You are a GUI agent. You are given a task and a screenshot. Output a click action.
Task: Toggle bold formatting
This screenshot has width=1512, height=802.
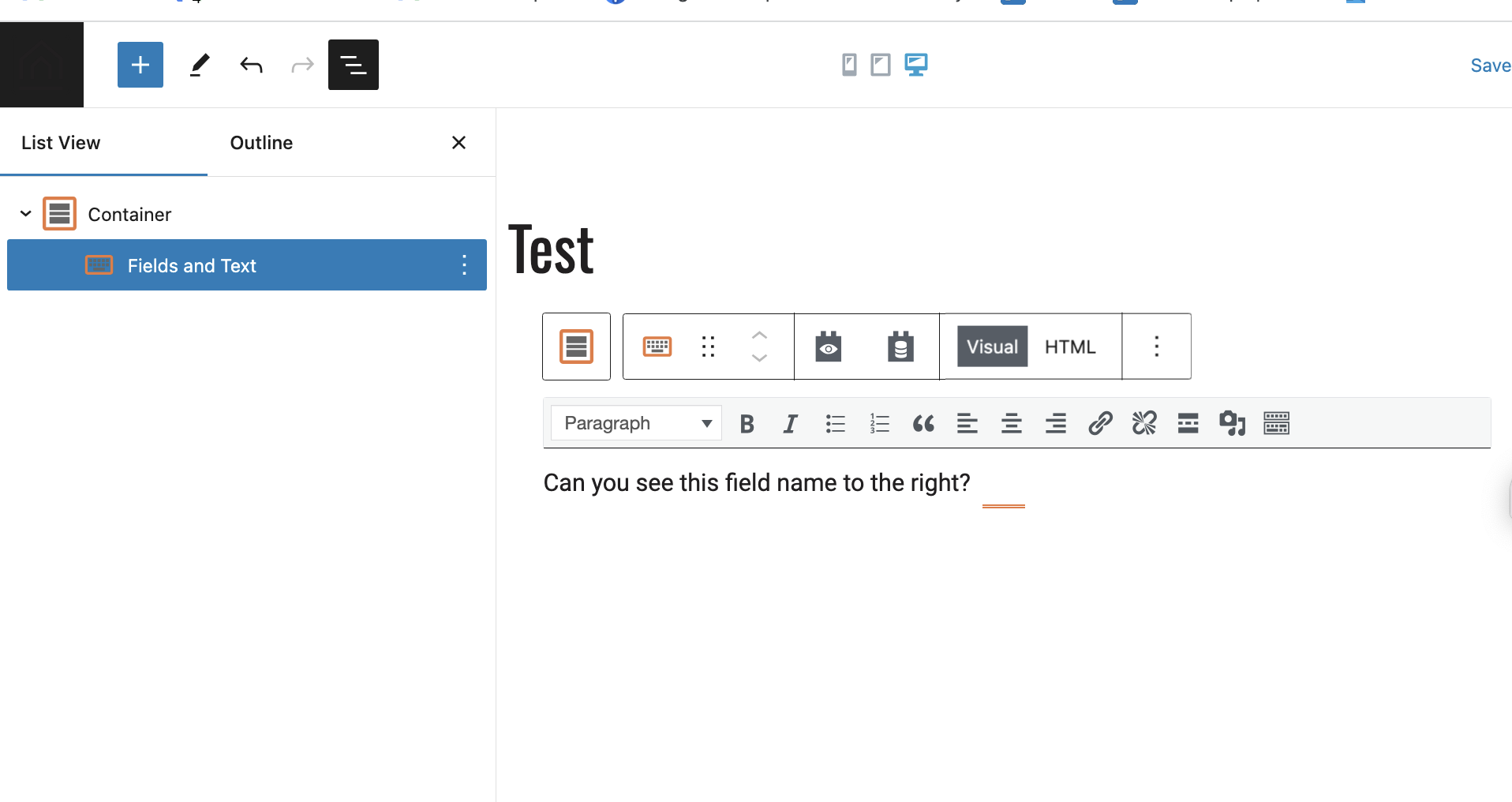click(747, 424)
